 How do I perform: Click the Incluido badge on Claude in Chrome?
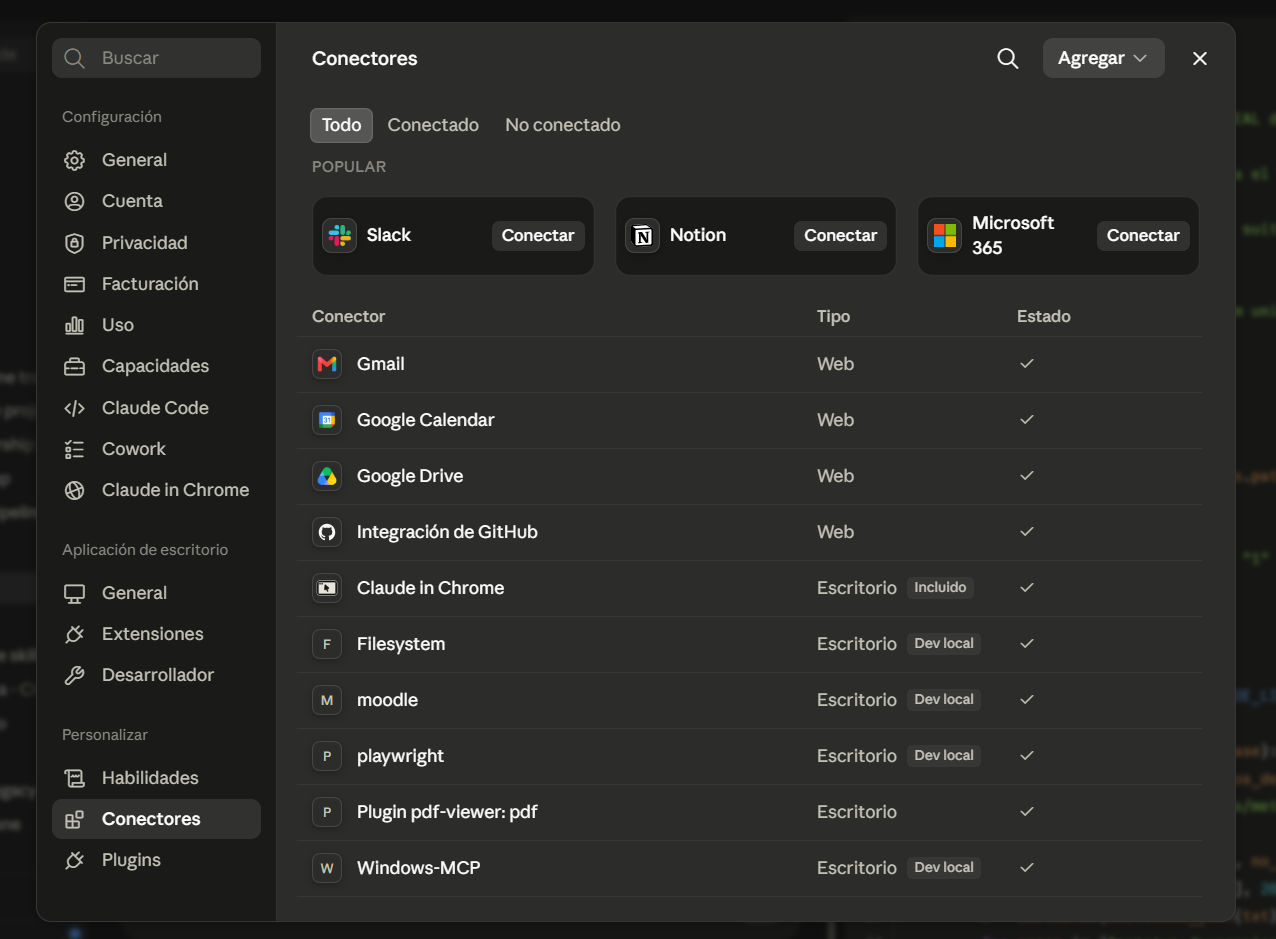coord(940,588)
